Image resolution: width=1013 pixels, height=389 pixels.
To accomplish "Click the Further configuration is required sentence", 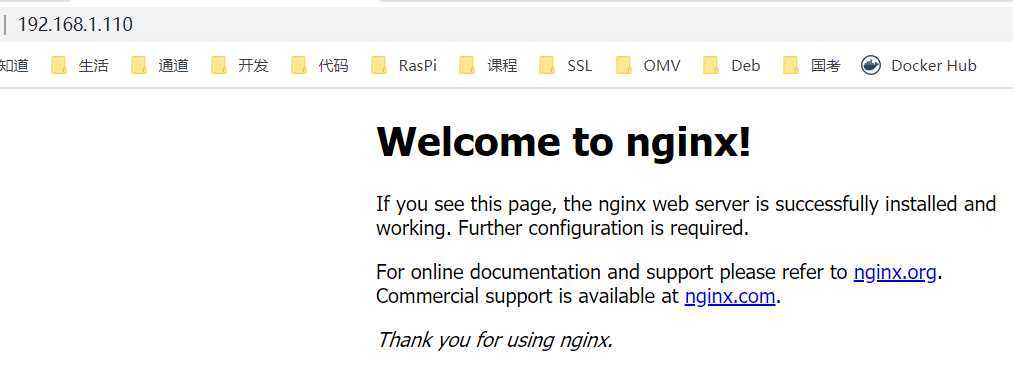I will tap(603, 228).
